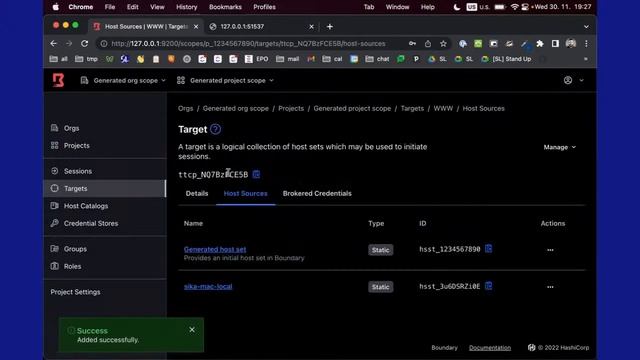Open the Bookmarks menu in menu bar

pos(225,7)
